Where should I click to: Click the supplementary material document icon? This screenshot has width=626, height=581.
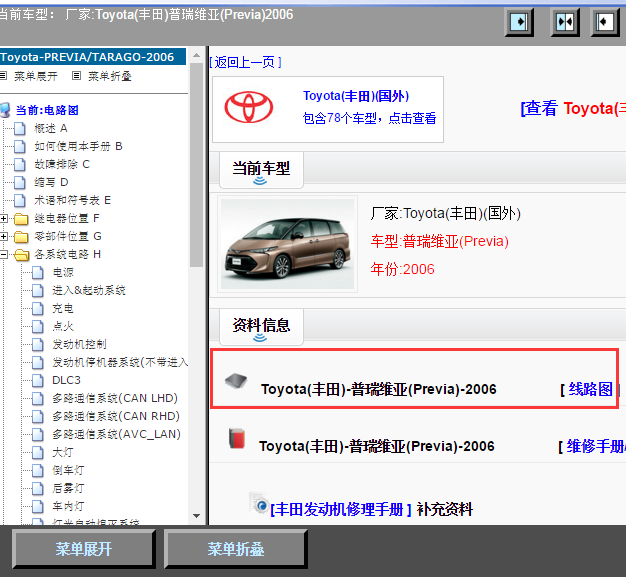point(260,503)
